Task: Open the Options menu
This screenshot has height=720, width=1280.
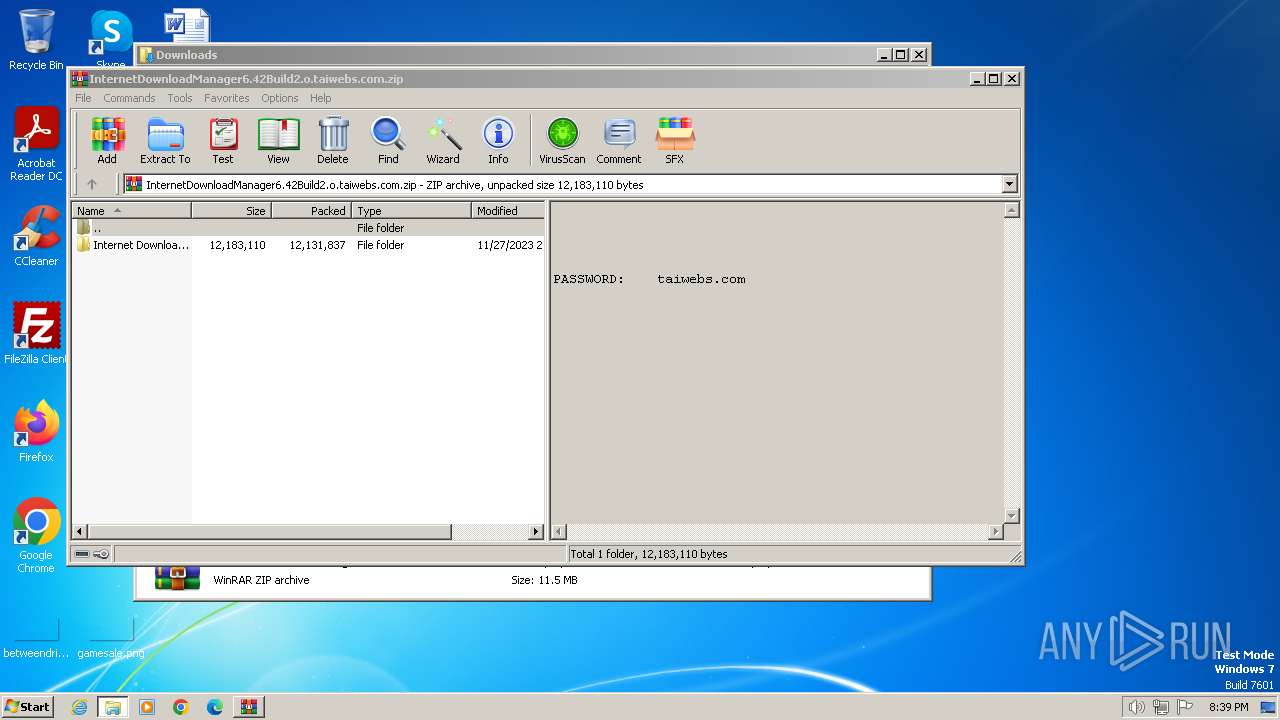Action: 280,98
